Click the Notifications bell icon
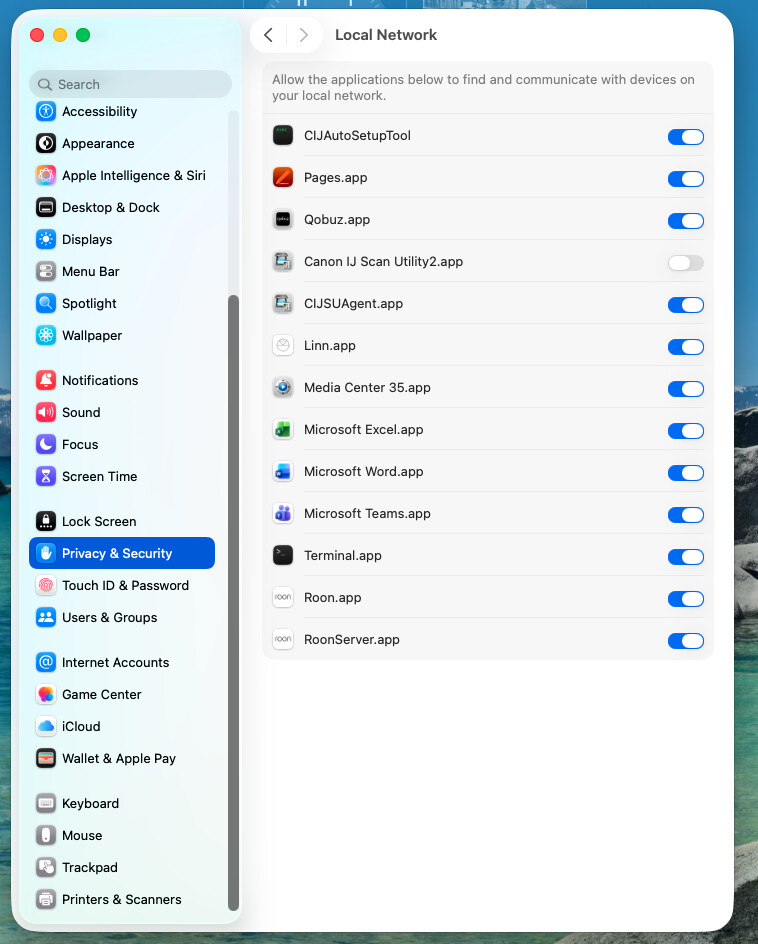The height and width of the screenshot is (944, 758). point(46,380)
